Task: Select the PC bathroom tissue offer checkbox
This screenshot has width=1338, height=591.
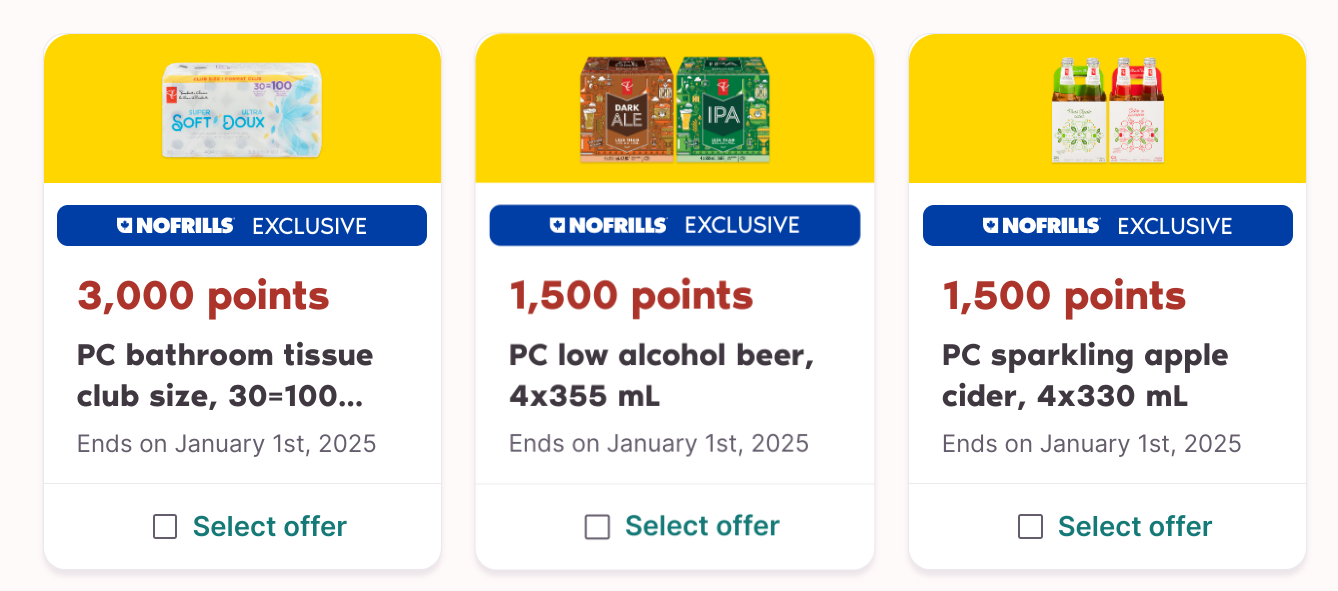Action: 165,527
